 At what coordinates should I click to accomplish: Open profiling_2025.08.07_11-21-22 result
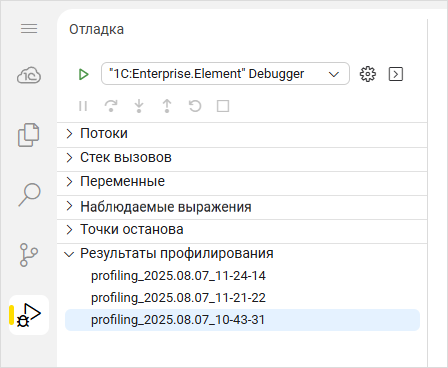click(242, 298)
